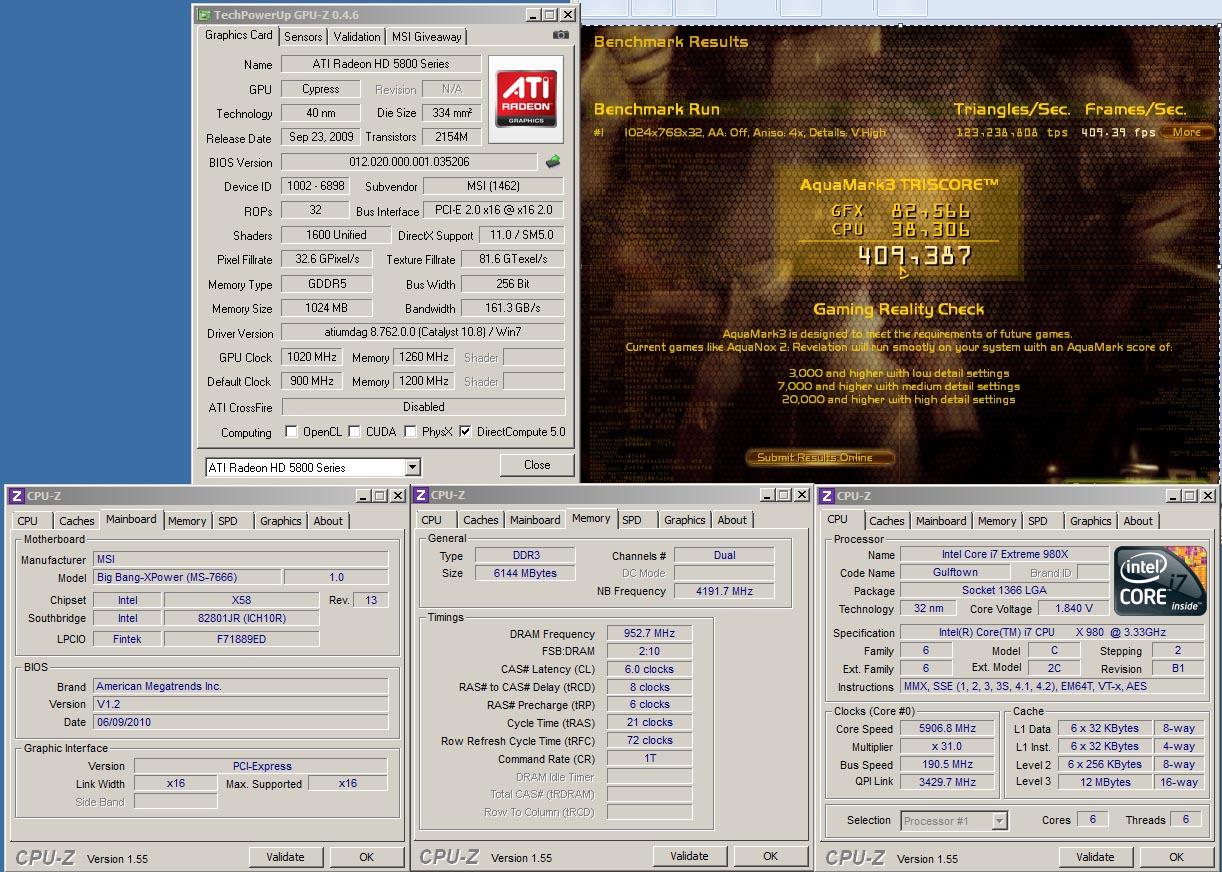Click the Release Date Sep 23, 2009 field
This screenshot has height=872, width=1222.
320,138
